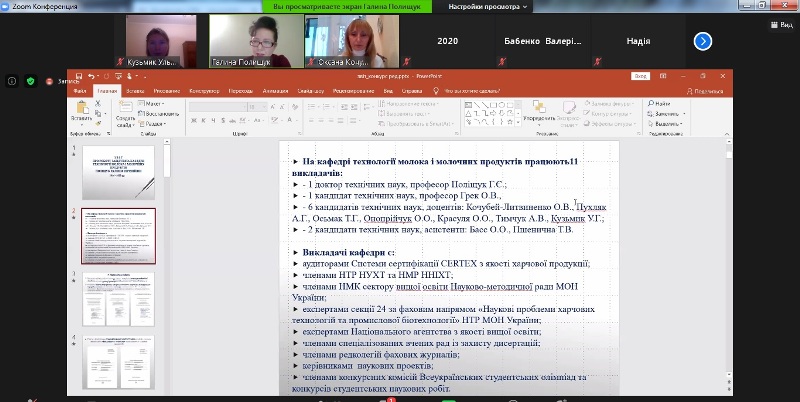Switch to Animation (Анимация) ribbon tab

[275, 91]
